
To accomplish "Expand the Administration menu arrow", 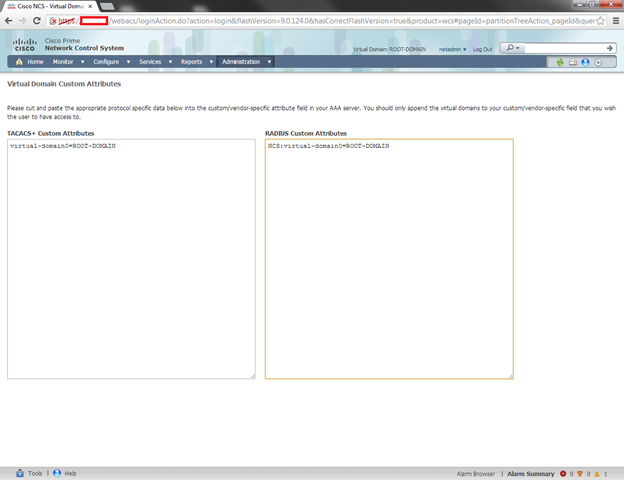I will click(x=269, y=62).
